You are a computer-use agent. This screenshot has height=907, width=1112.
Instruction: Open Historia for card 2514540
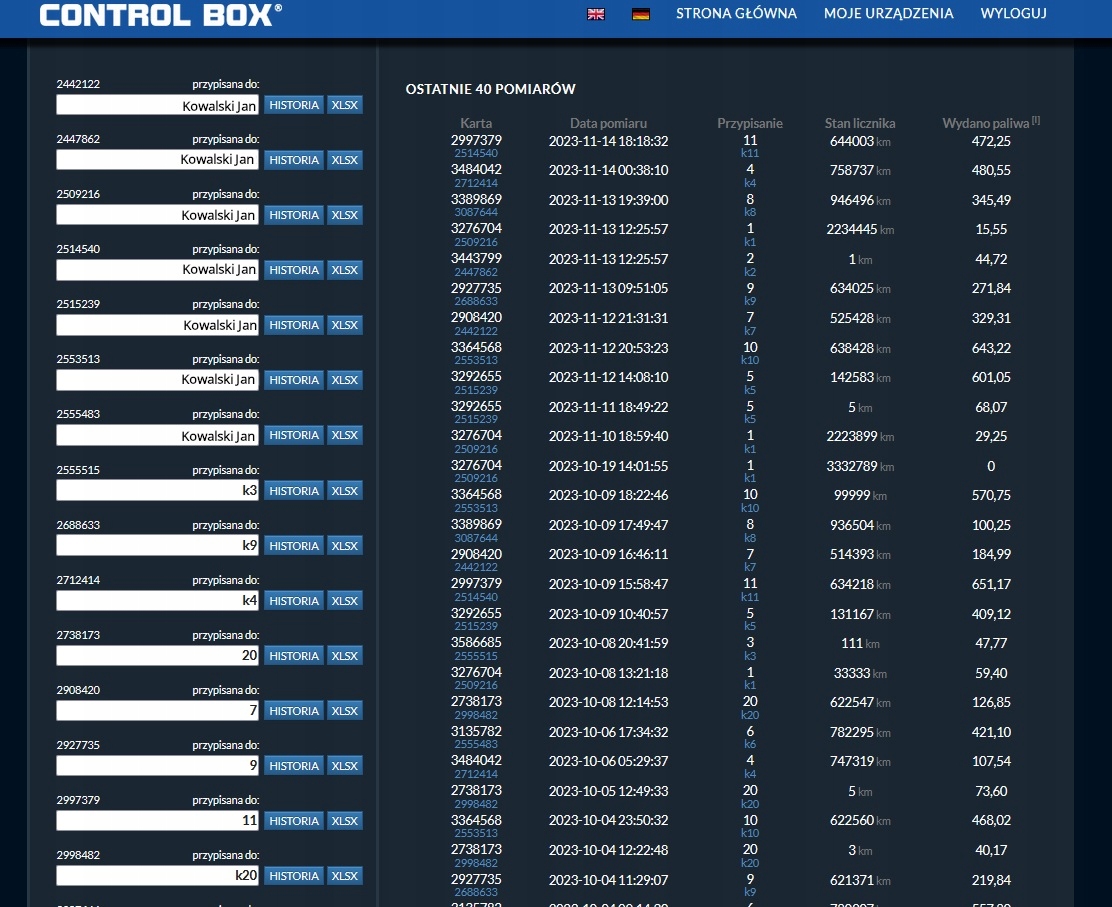coord(294,270)
